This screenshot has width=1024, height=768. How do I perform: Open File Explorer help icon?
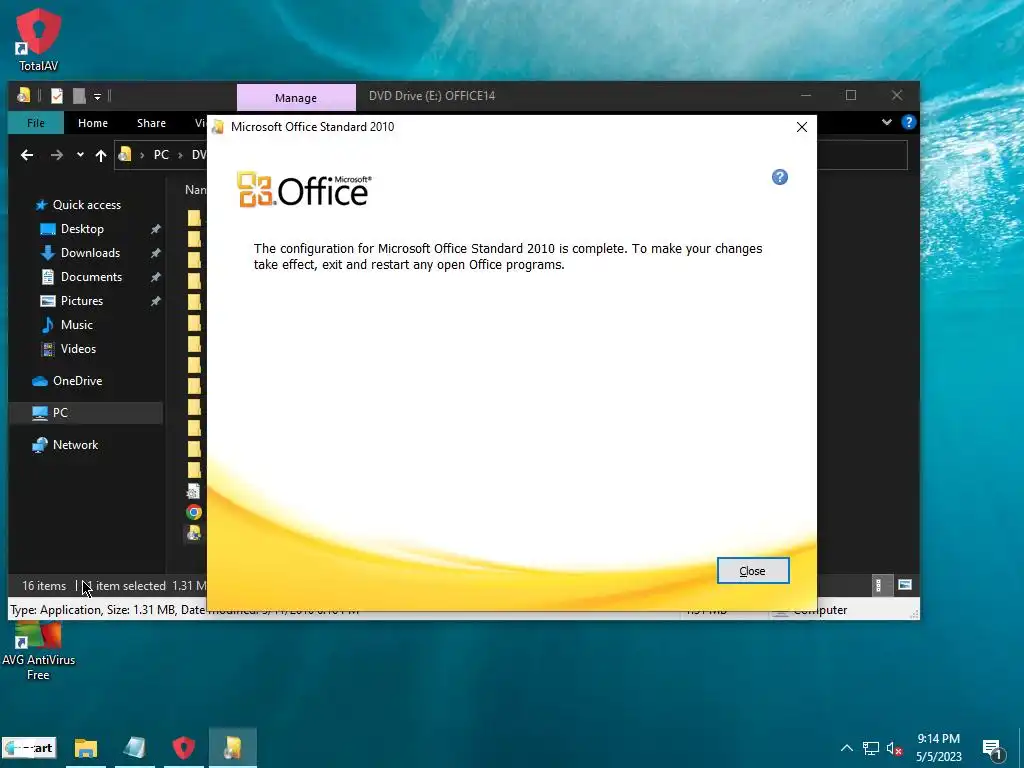pos(908,122)
